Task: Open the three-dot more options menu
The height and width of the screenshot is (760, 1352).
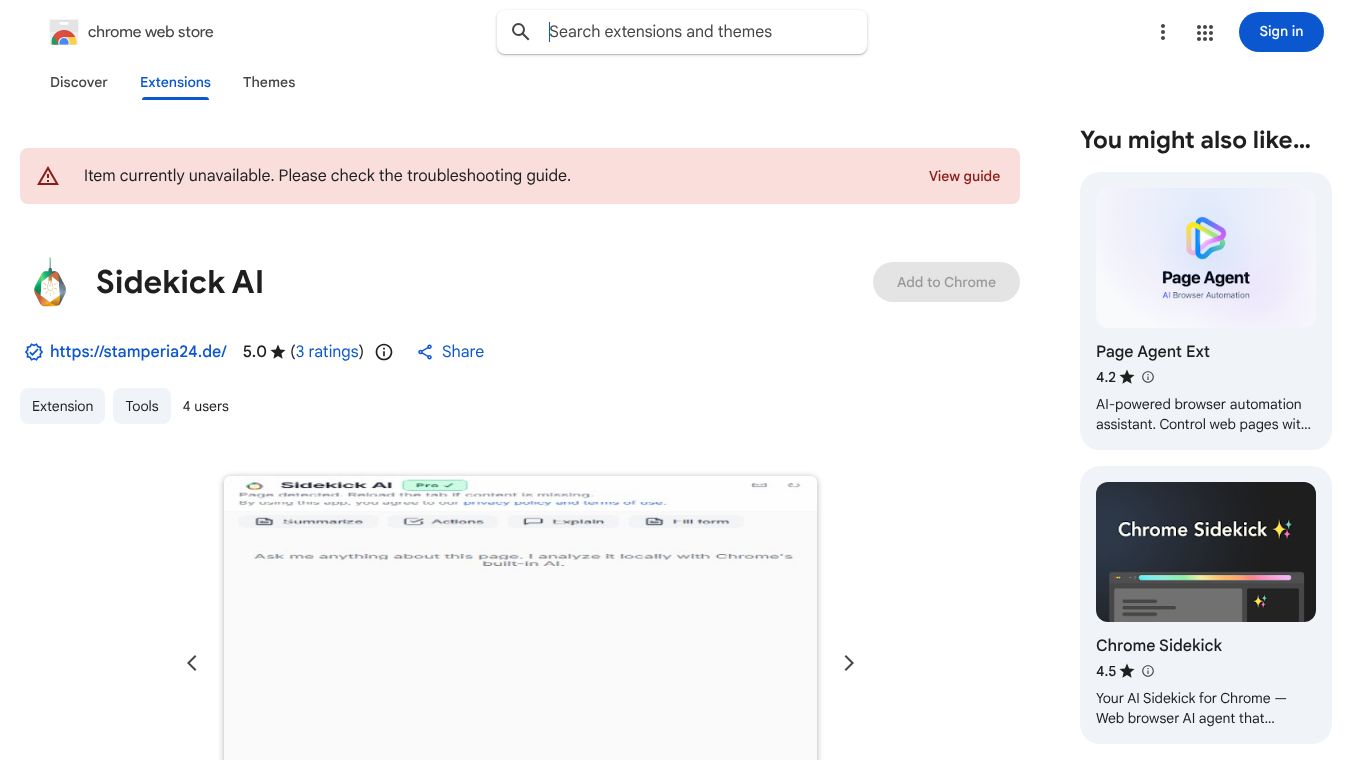Action: click(1162, 32)
